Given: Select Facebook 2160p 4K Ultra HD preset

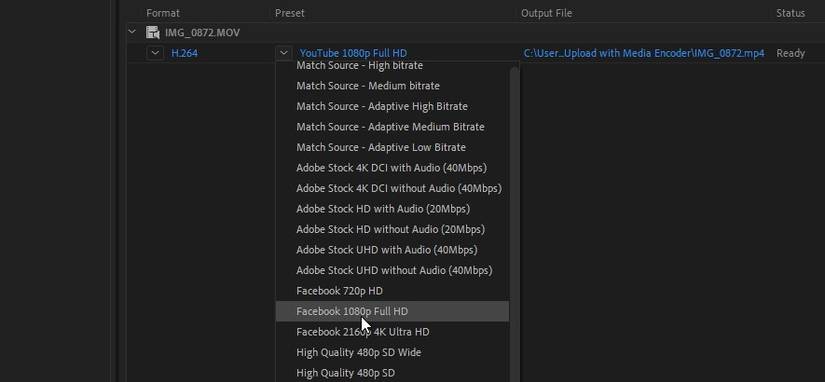Looking at the screenshot, I should click(392, 332).
